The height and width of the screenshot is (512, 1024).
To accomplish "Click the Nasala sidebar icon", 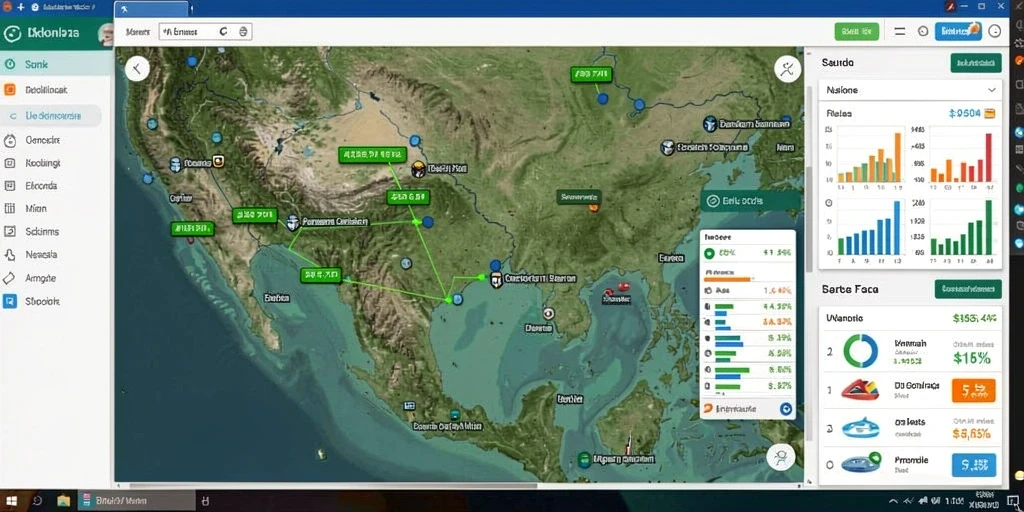I will tap(10, 255).
